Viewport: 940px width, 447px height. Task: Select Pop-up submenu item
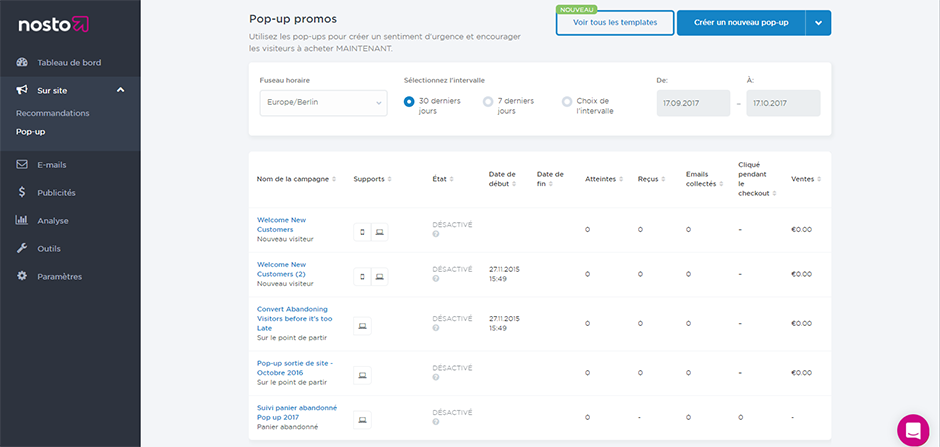(31, 132)
